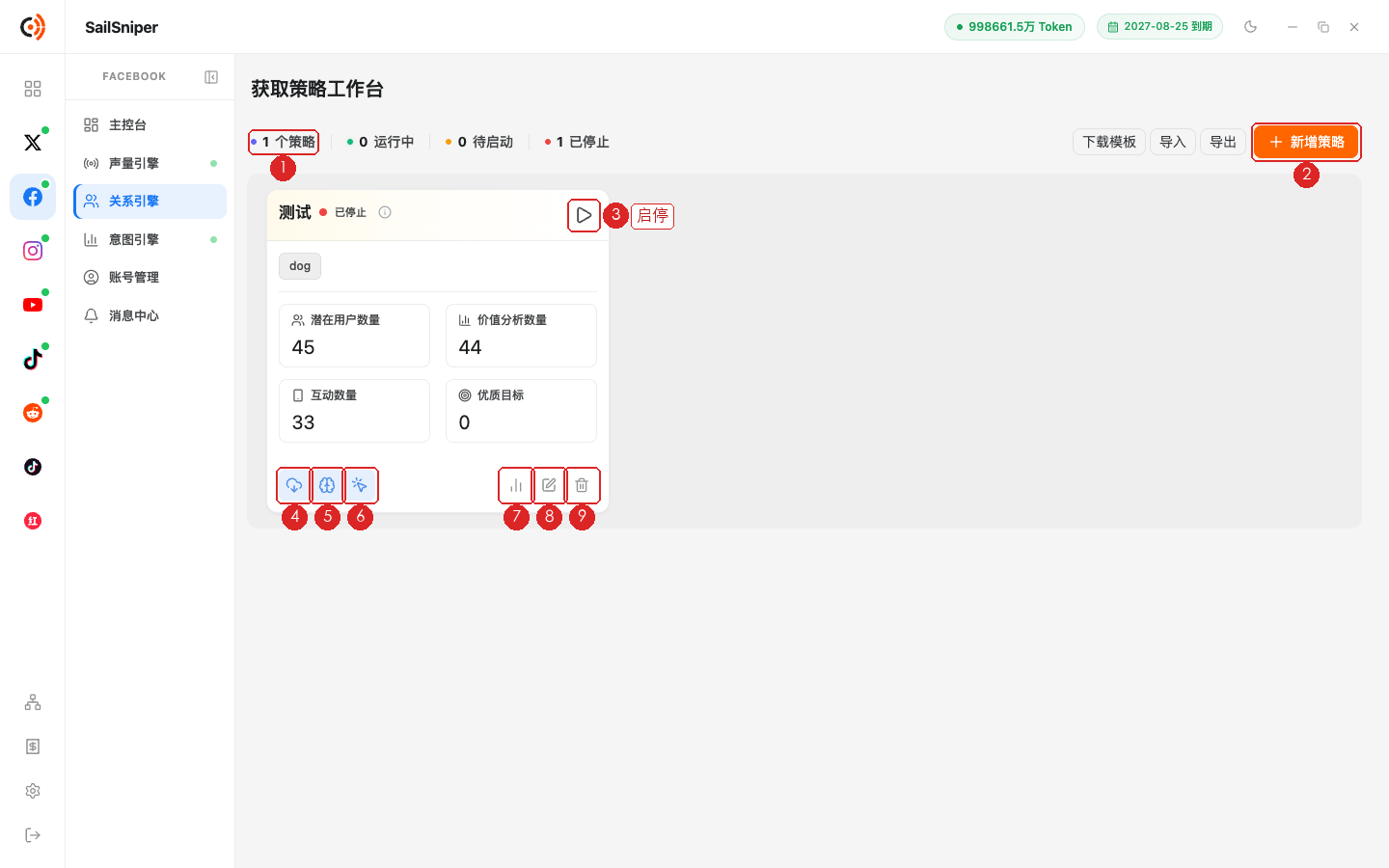Open the TikTok platform with green dot
The width and height of the screenshot is (1389, 868).
[33, 359]
